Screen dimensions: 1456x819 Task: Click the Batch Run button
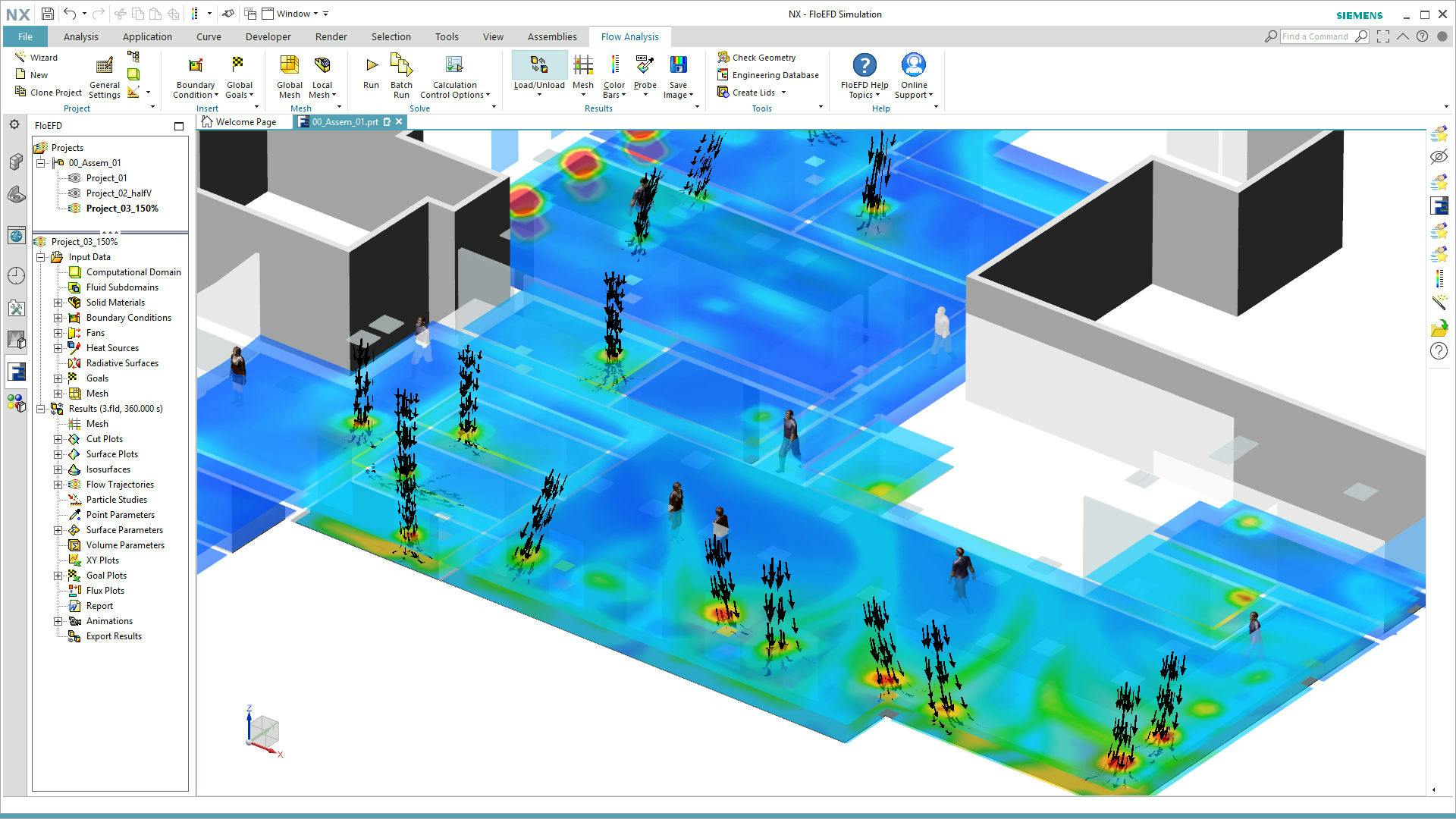[400, 75]
